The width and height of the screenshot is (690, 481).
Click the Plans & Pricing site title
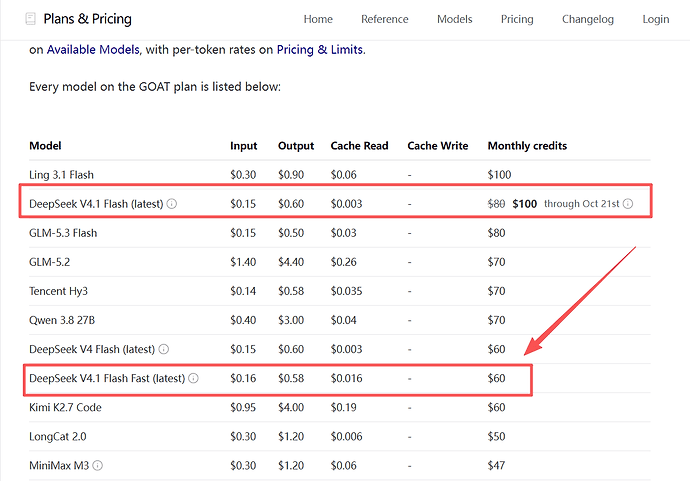[x=88, y=19]
